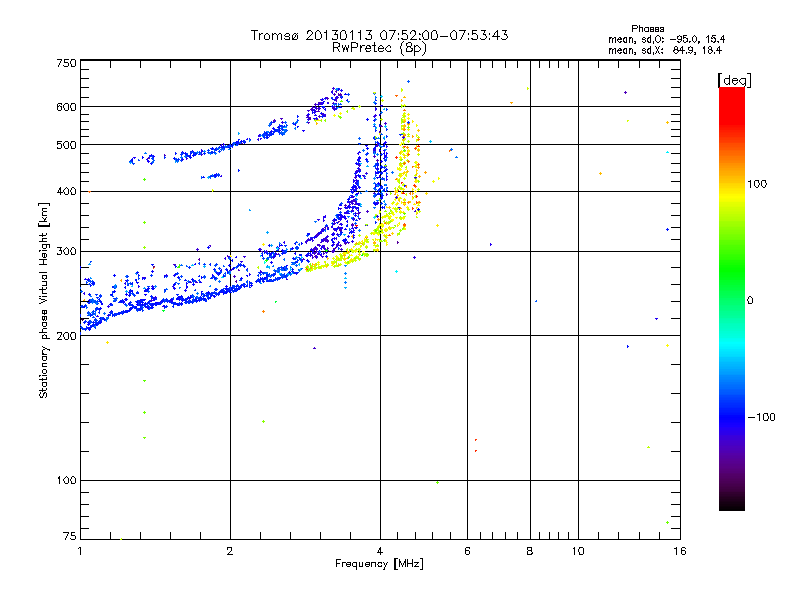
Task: Click x-axis tick label '10'
Action: [x=578, y=551]
